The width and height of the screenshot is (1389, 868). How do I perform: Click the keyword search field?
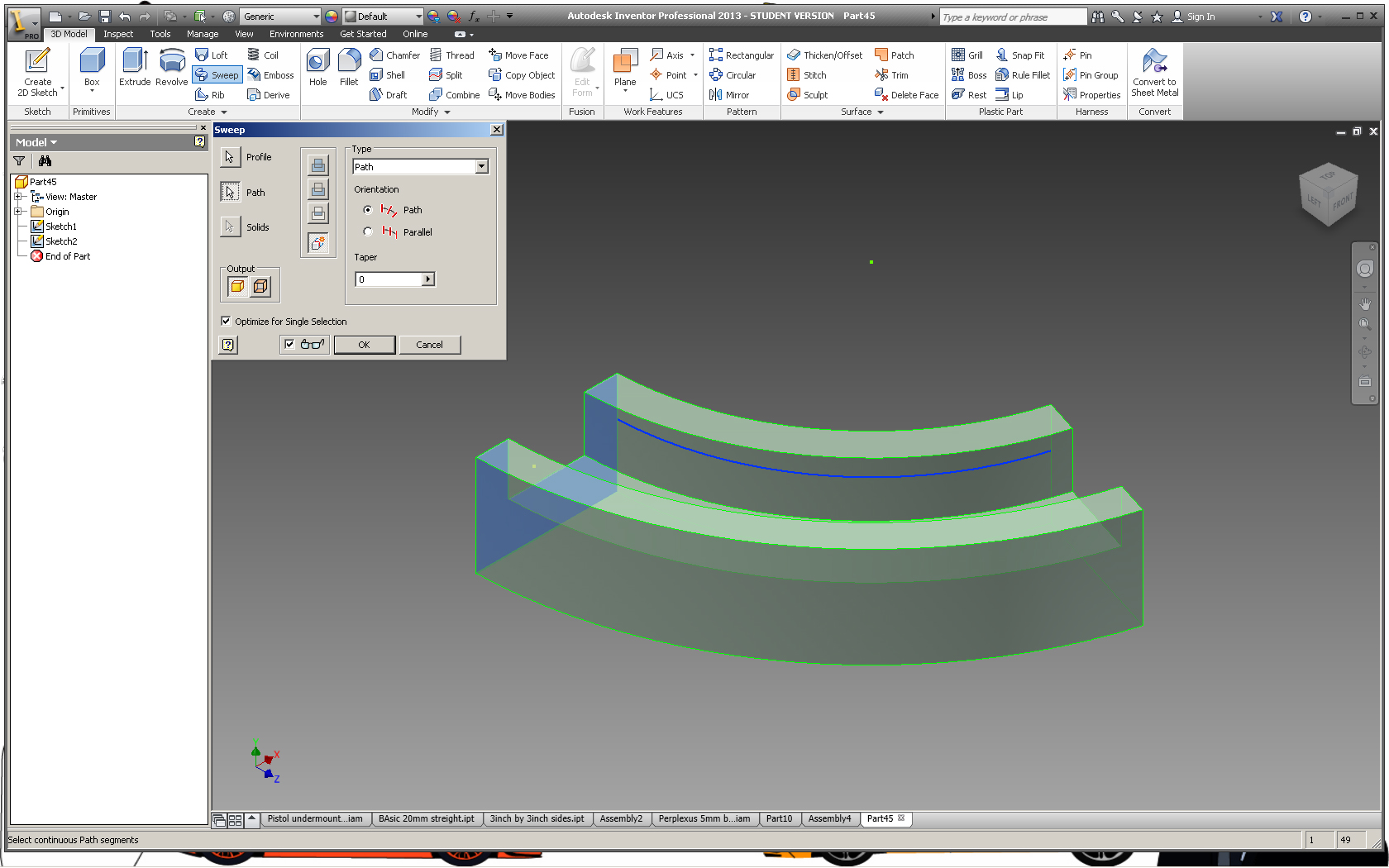point(1012,17)
